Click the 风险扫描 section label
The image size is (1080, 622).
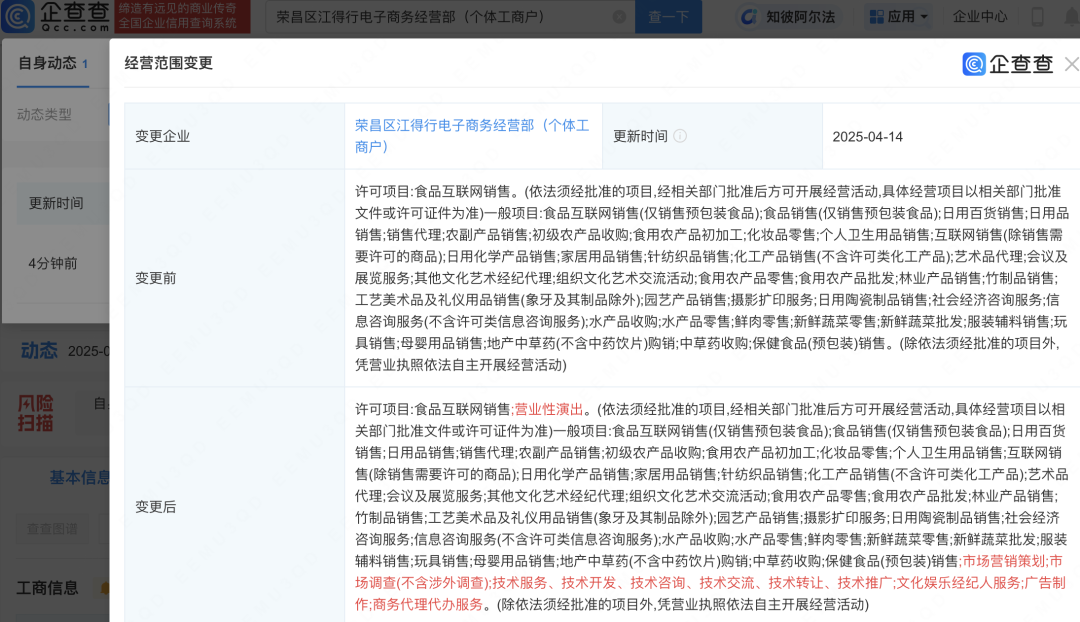pos(35,413)
